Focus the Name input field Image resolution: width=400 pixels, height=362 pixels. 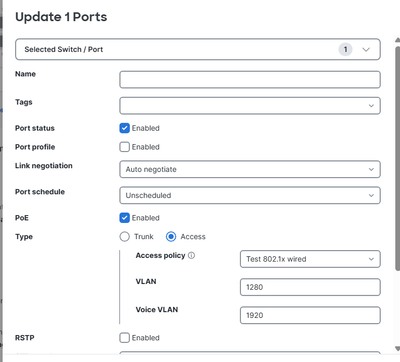250,80
